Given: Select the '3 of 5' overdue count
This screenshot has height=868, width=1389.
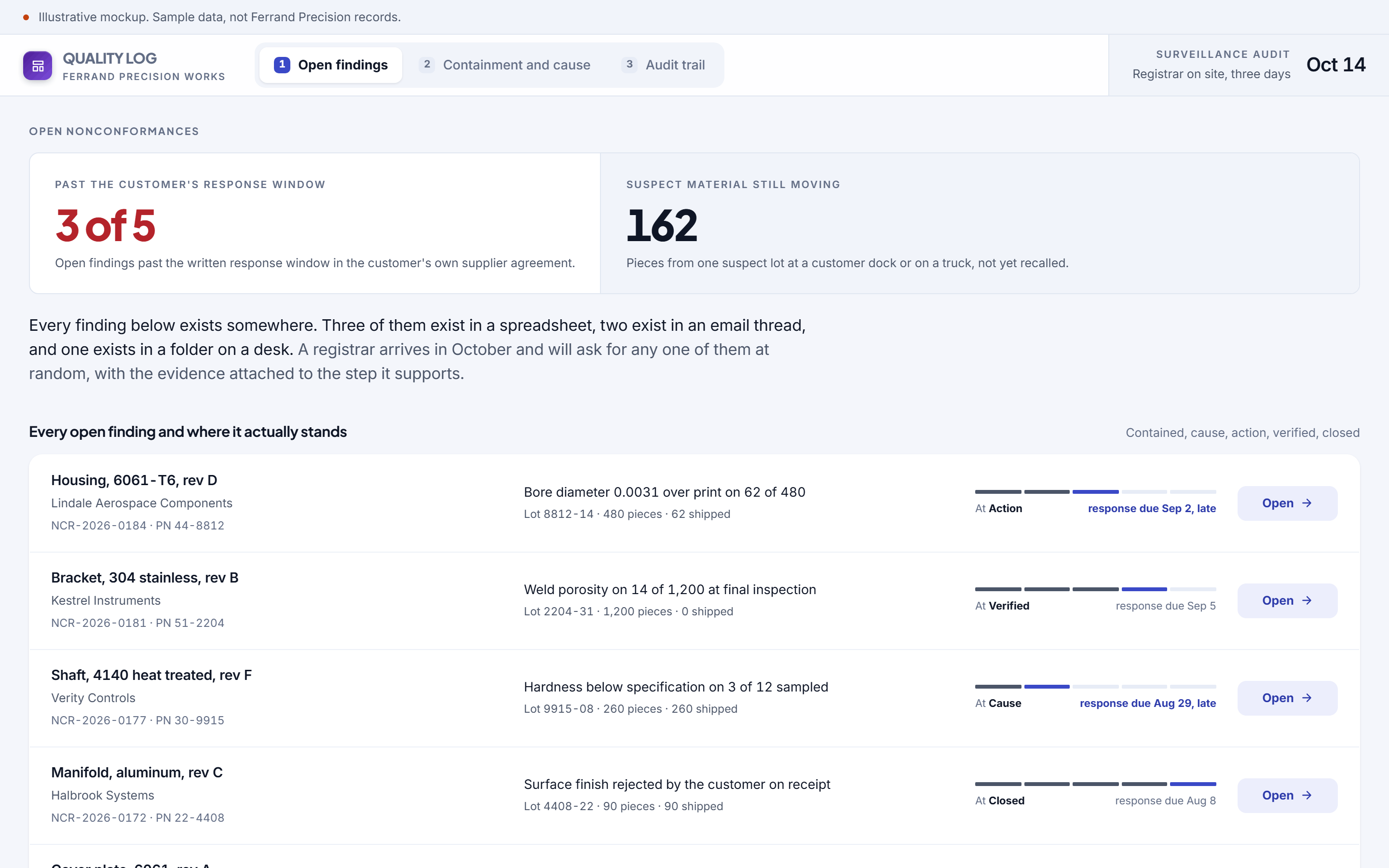Looking at the screenshot, I should pos(106,226).
